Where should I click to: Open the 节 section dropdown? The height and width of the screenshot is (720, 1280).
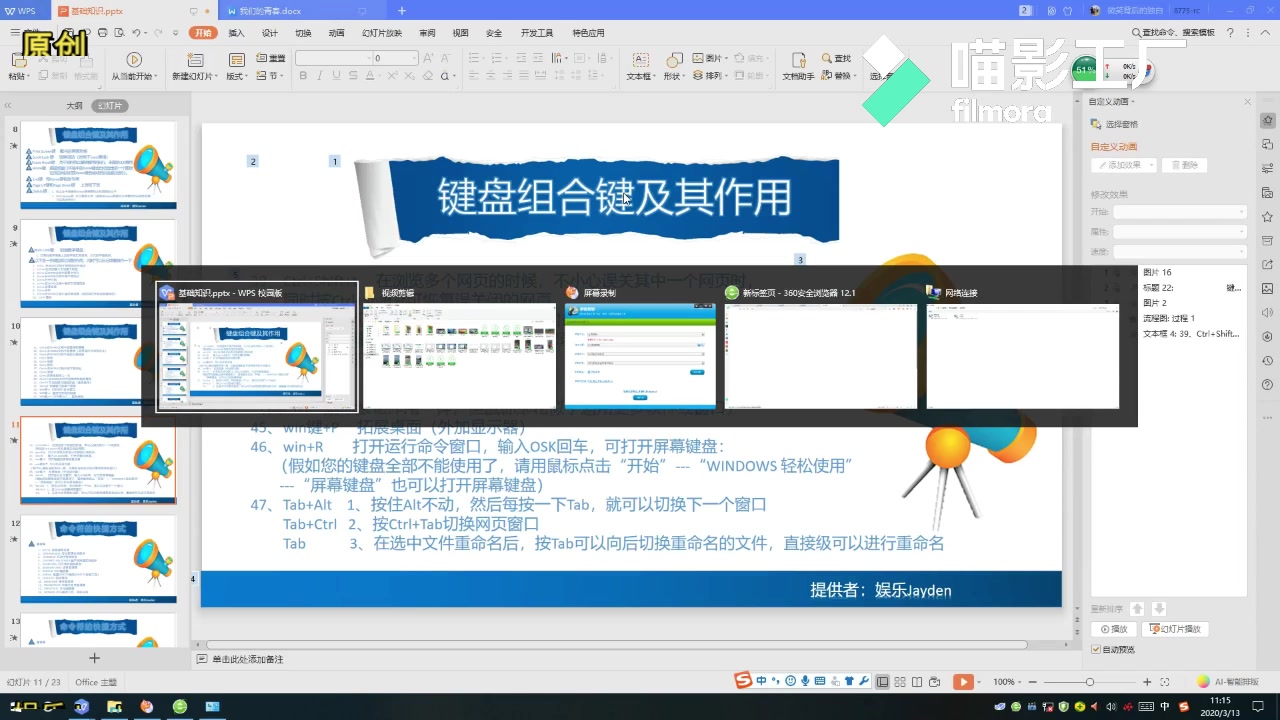coord(270,75)
